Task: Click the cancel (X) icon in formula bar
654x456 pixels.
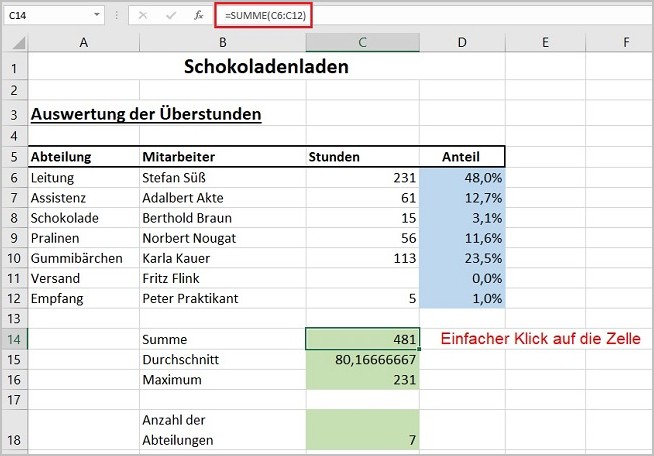Action: tap(143, 15)
